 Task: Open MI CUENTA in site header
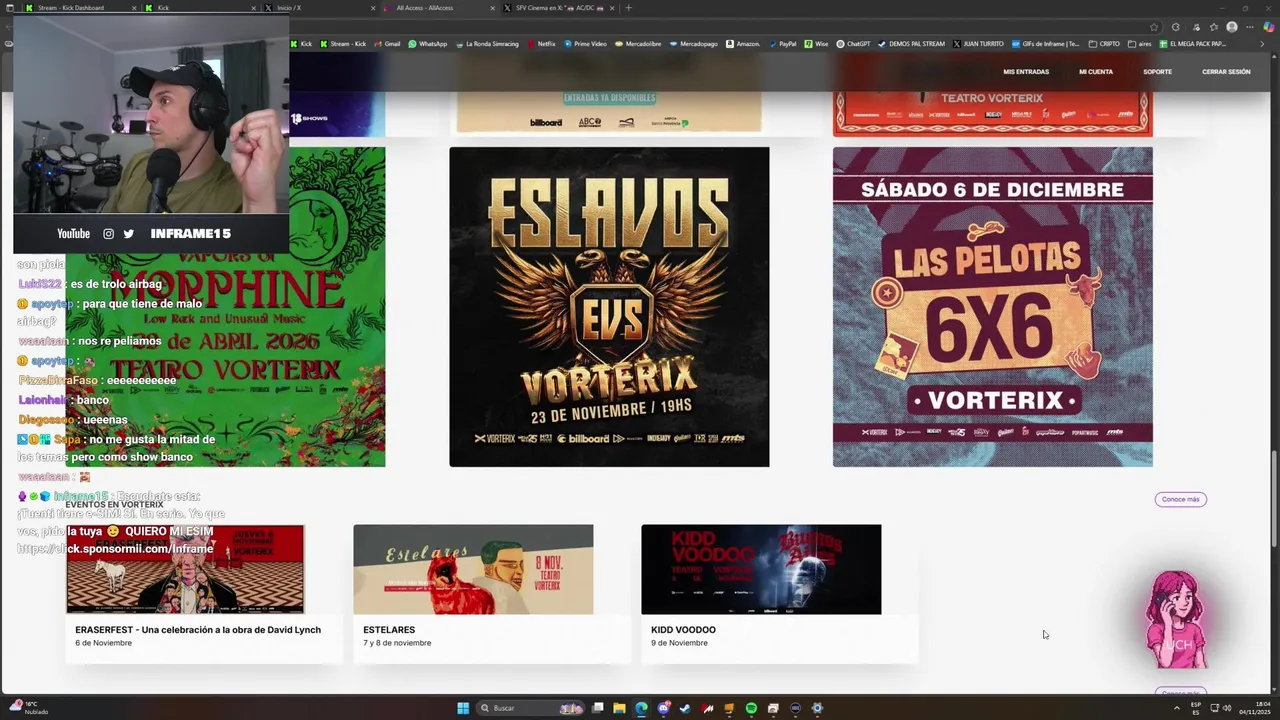click(x=1096, y=72)
